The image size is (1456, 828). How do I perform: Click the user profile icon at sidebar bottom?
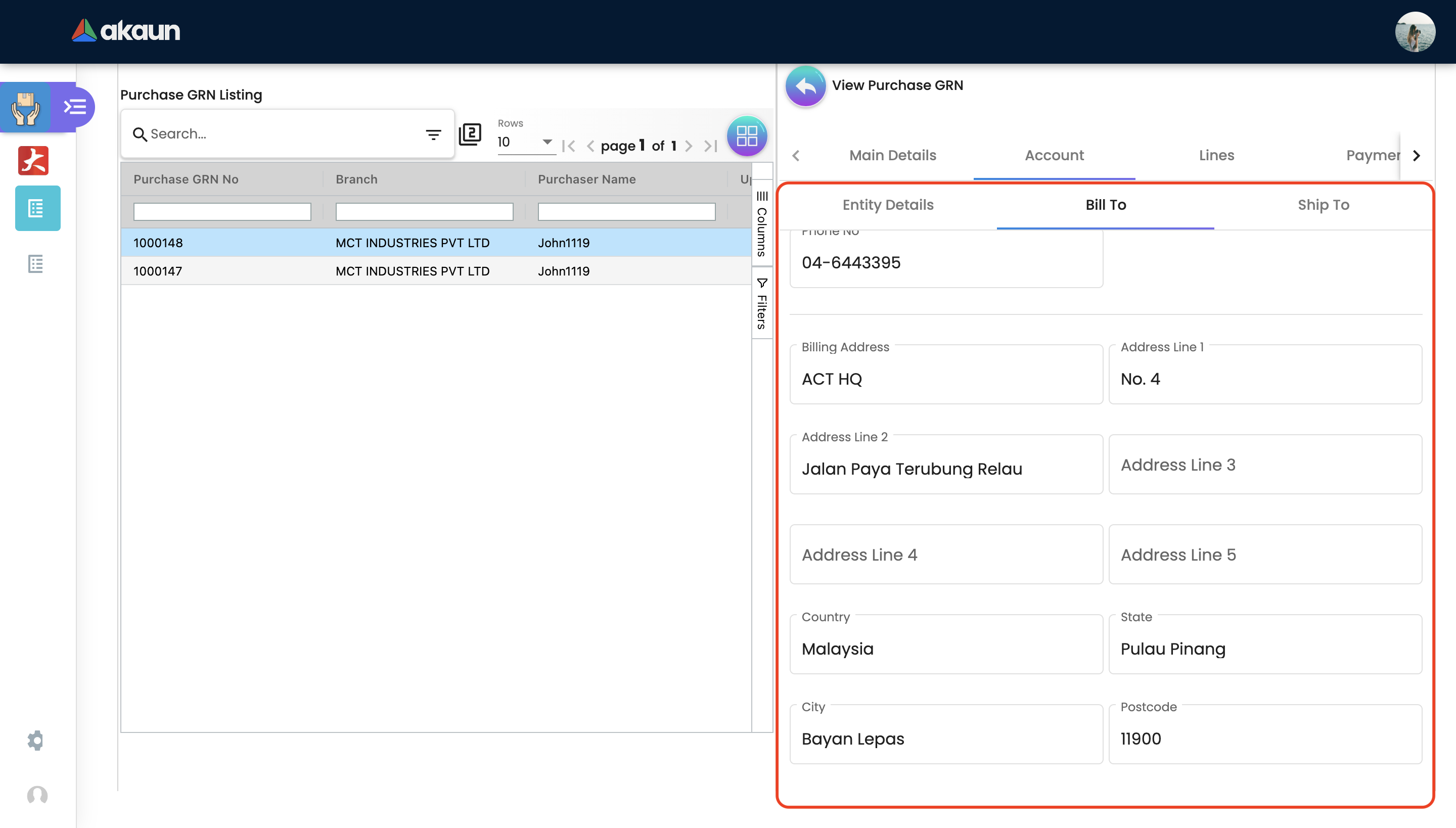point(37,795)
